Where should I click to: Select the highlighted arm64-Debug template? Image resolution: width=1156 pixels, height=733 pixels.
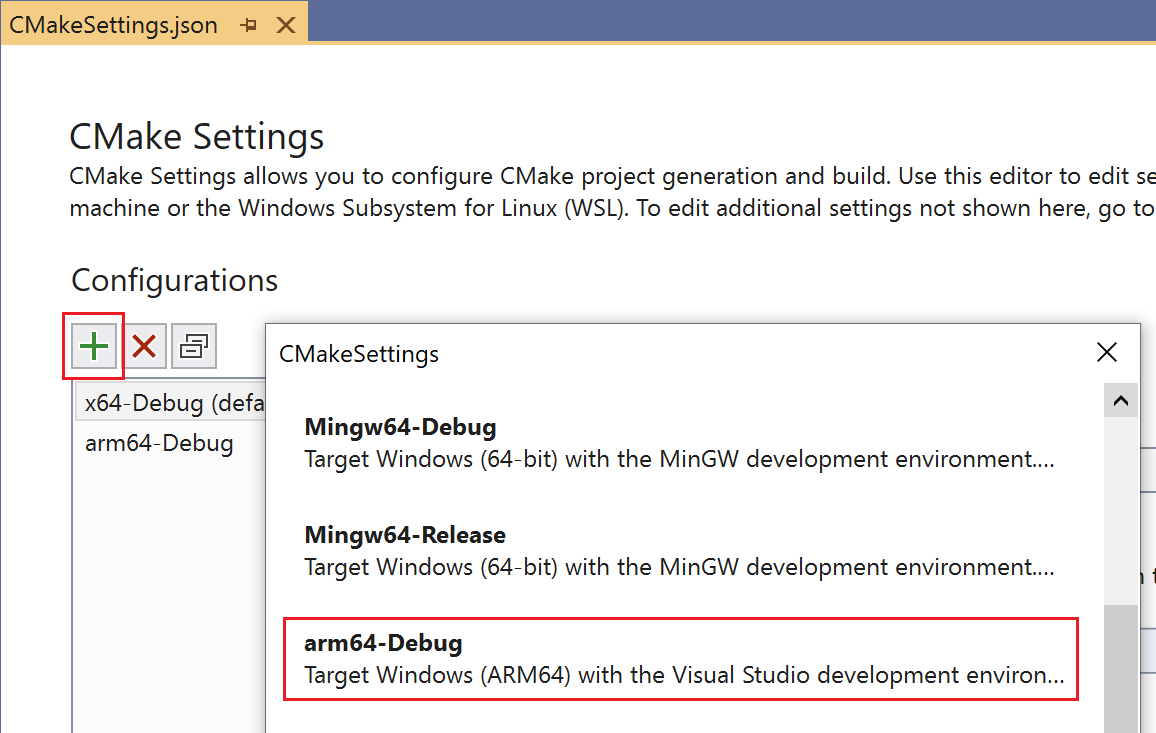pyautogui.click(x=383, y=643)
